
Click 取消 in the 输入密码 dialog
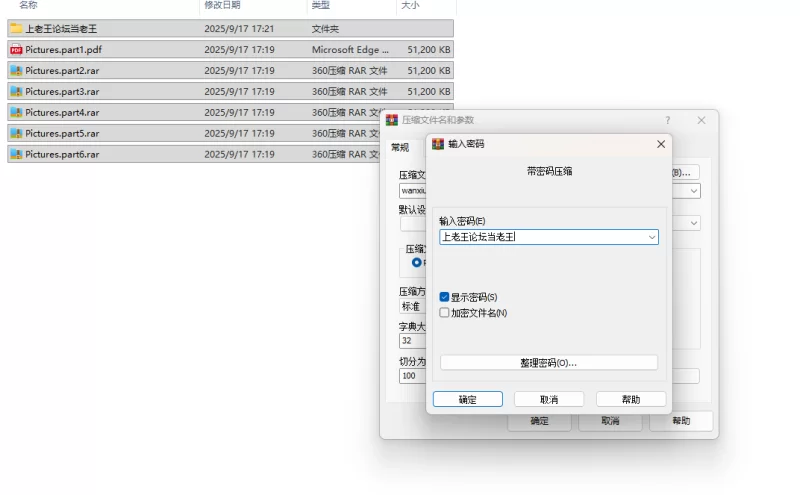(549, 400)
